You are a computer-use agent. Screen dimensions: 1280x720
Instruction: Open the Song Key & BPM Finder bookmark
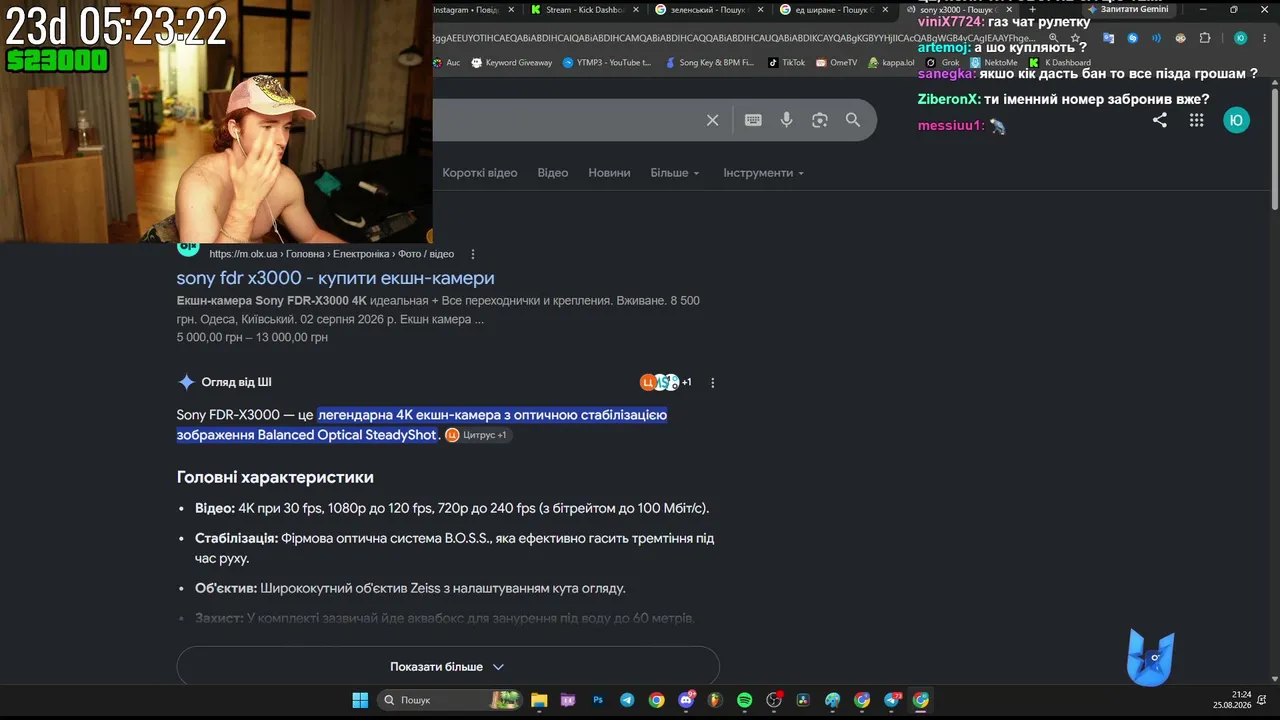click(709, 62)
